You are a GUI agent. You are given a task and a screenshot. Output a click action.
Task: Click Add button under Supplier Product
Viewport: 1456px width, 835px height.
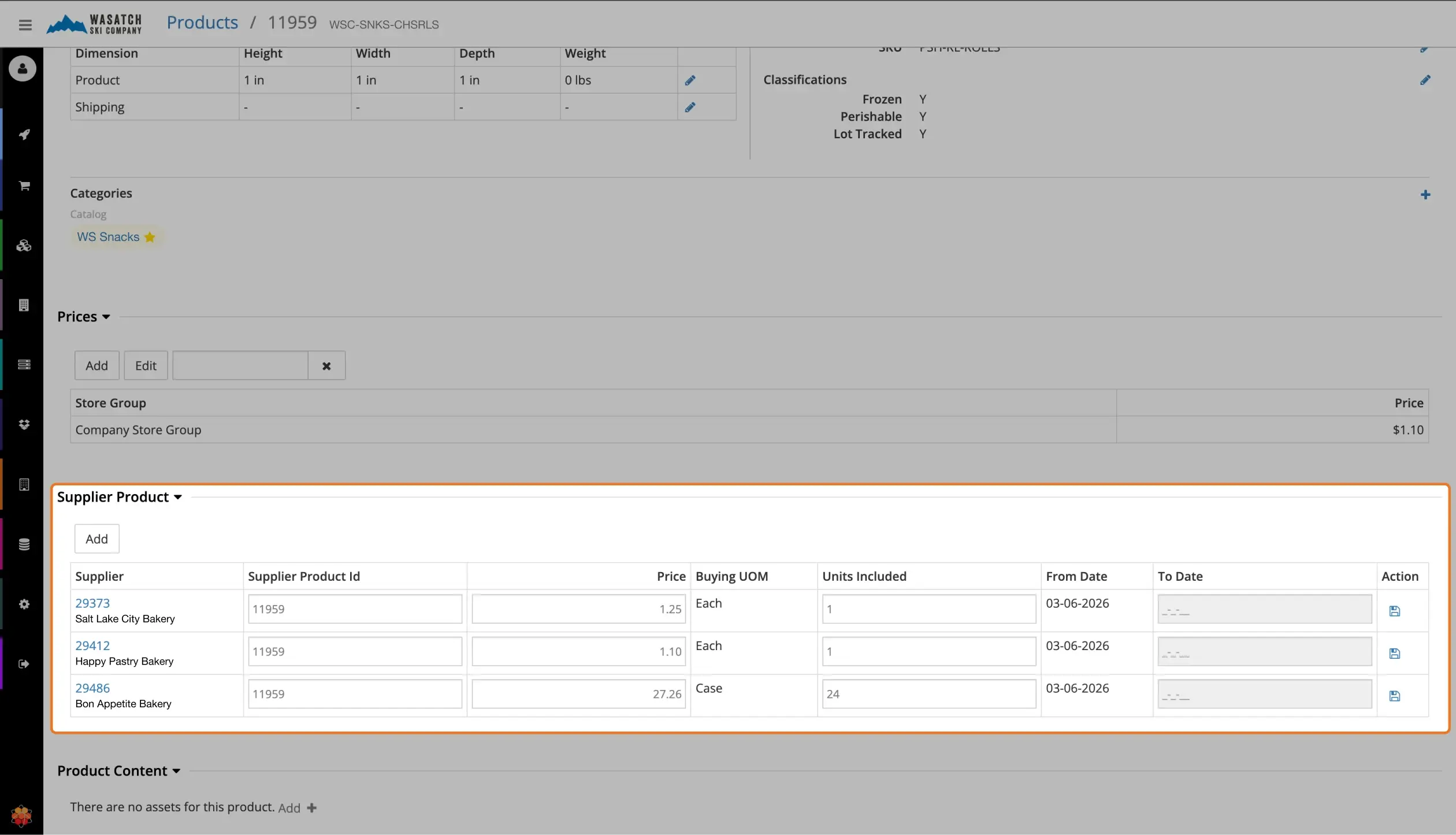(x=96, y=539)
